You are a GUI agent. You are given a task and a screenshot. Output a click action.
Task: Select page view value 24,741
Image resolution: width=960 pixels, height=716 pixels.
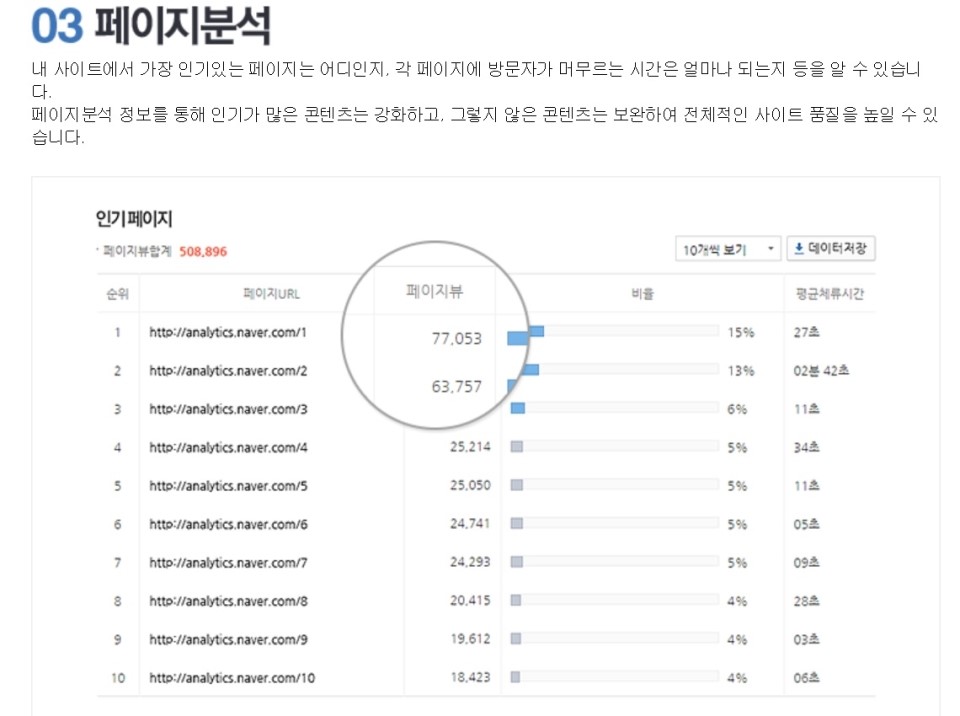click(x=470, y=524)
